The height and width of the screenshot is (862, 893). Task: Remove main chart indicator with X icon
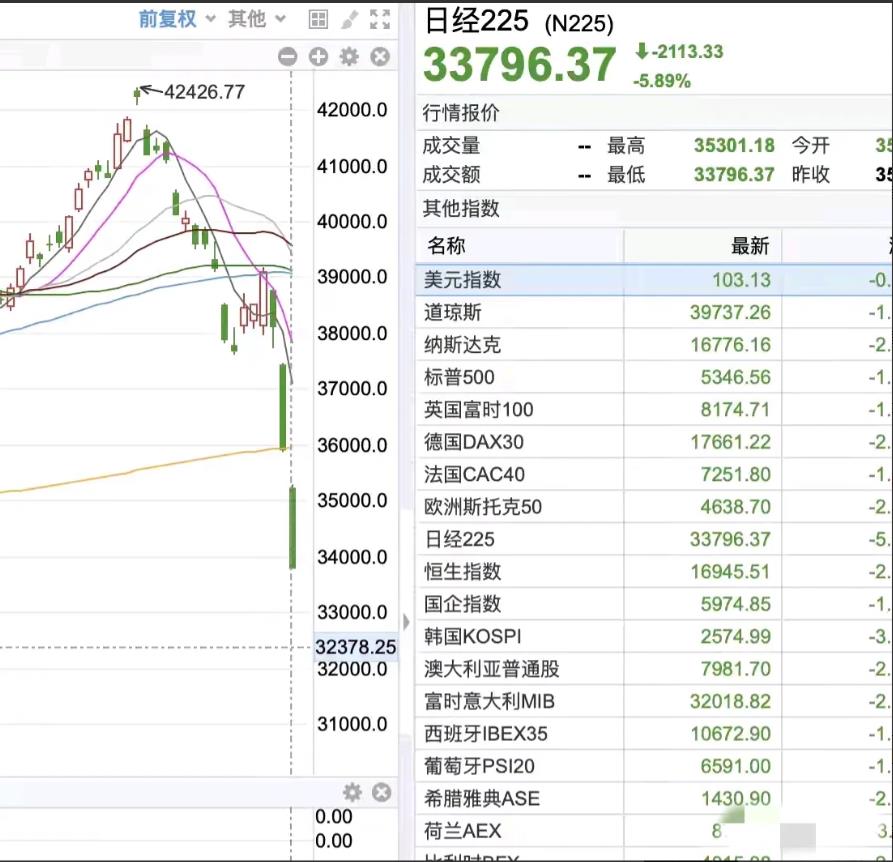point(379,57)
